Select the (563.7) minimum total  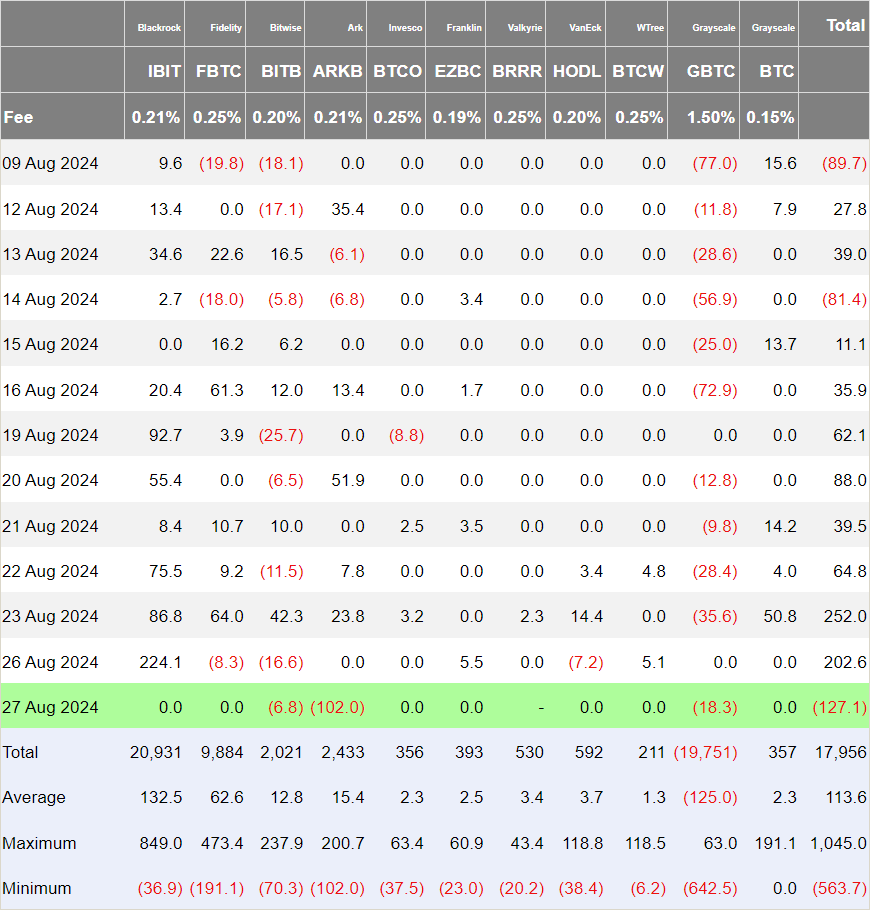(840, 889)
